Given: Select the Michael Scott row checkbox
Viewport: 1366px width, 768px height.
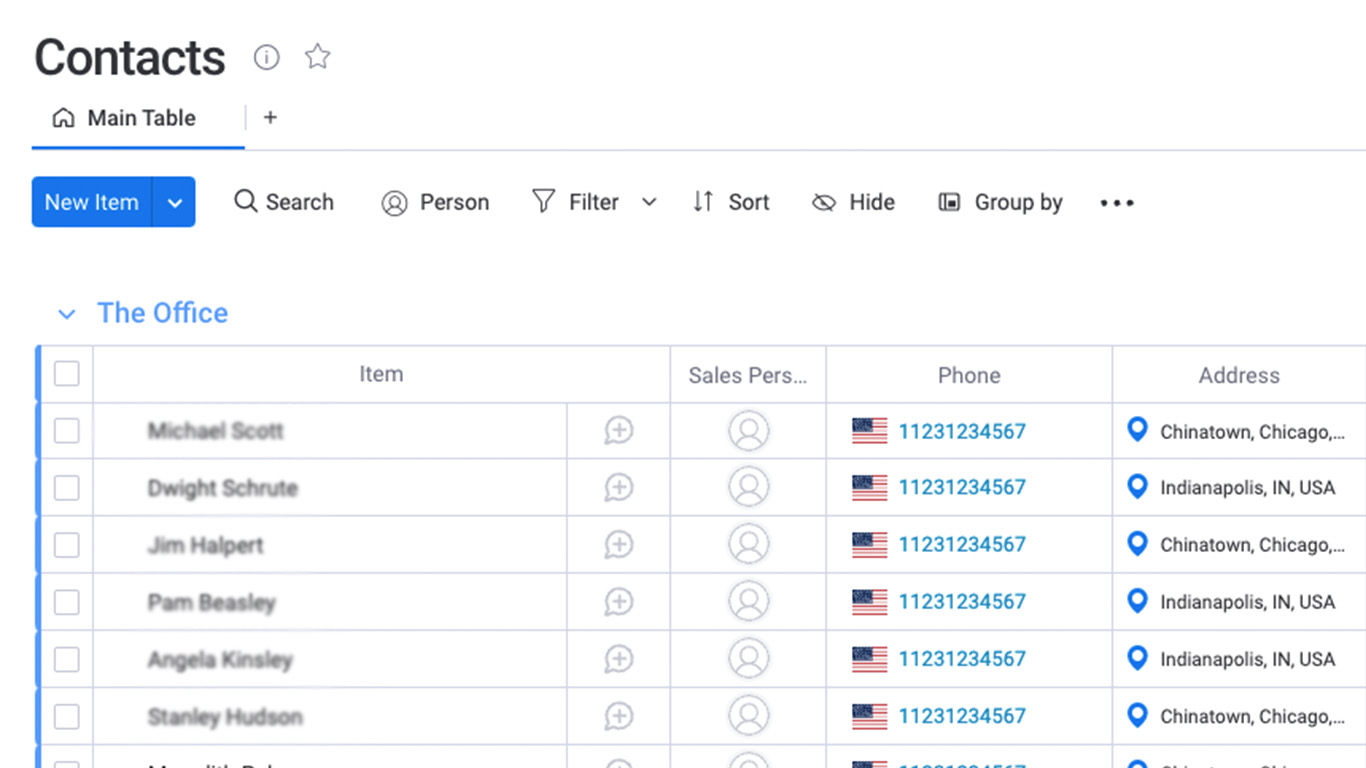Looking at the screenshot, I should coord(66,431).
